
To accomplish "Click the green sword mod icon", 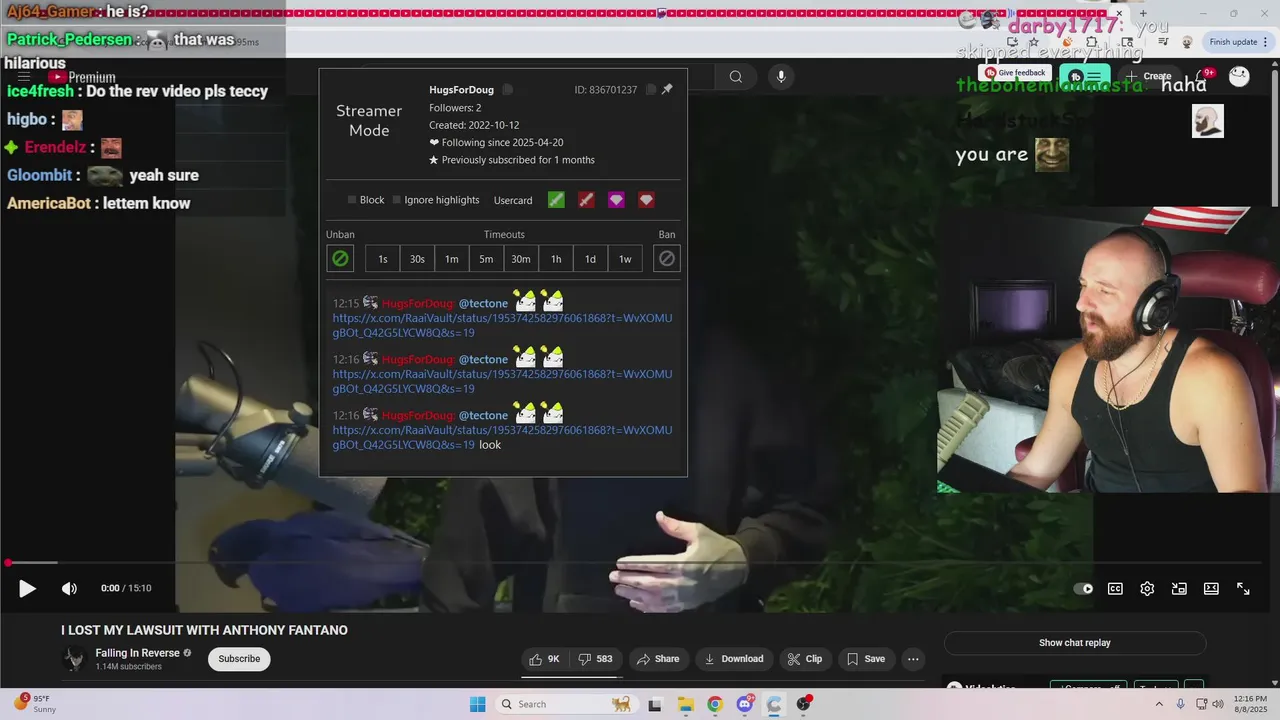I will click(556, 200).
